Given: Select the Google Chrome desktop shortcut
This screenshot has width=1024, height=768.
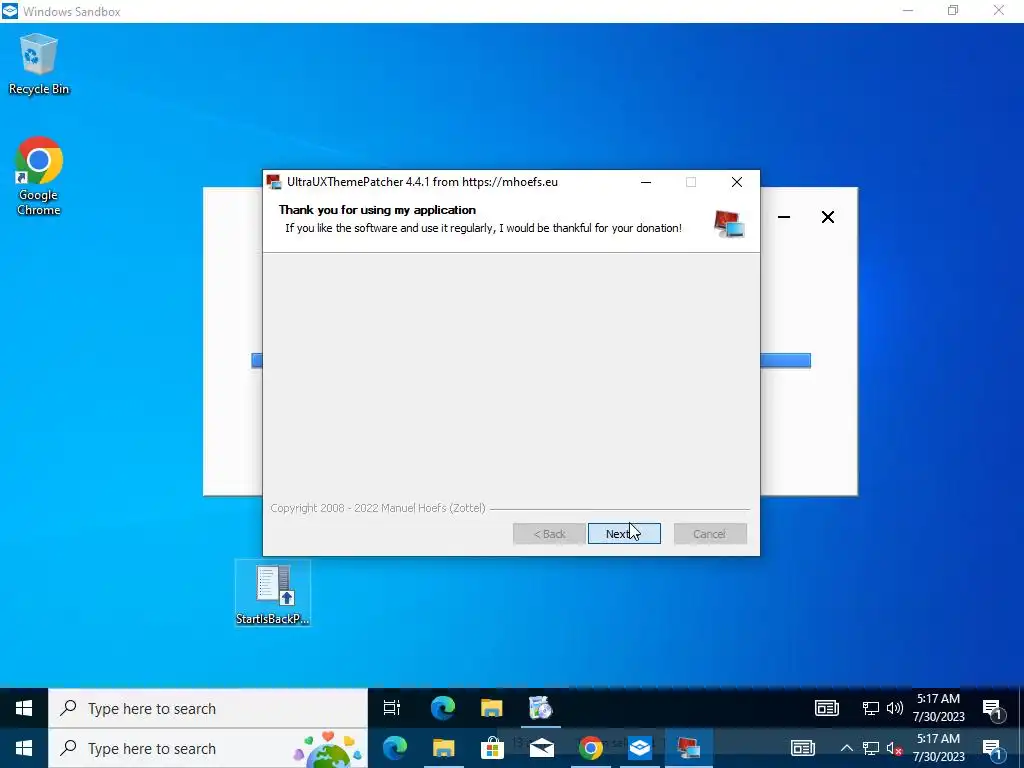Looking at the screenshot, I should (x=39, y=176).
